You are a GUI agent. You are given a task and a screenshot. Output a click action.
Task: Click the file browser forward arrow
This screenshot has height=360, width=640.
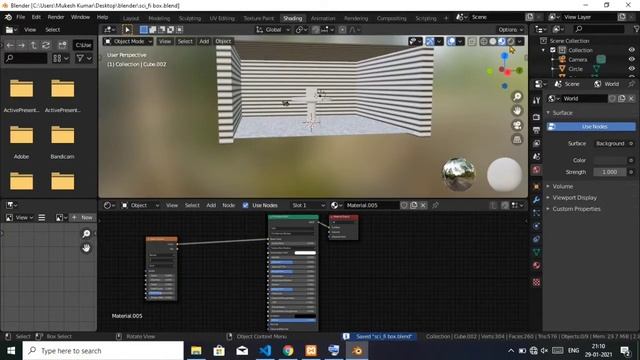point(21,45)
